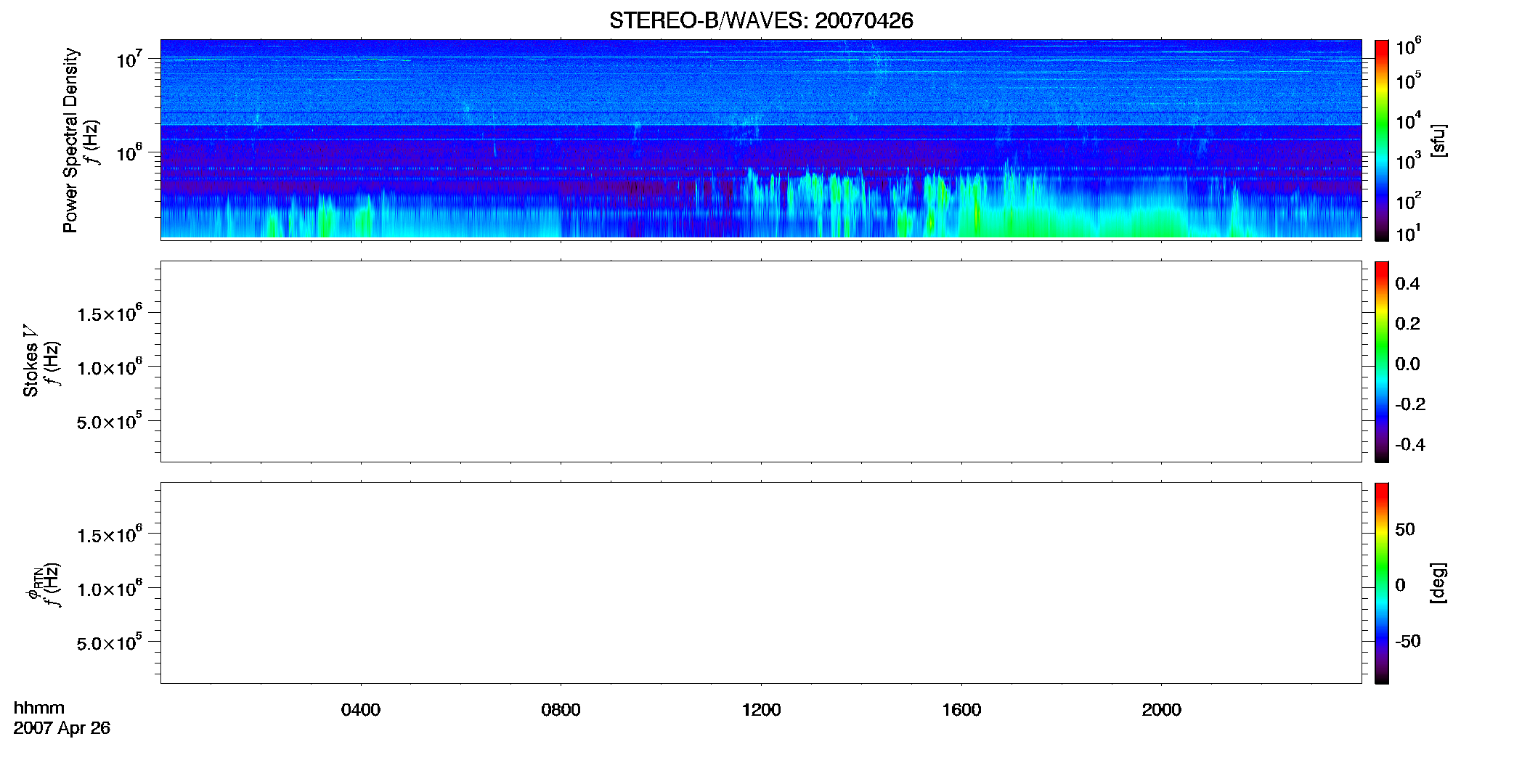Select the 0400 time tick label
1522x784 pixels.
[x=361, y=709]
